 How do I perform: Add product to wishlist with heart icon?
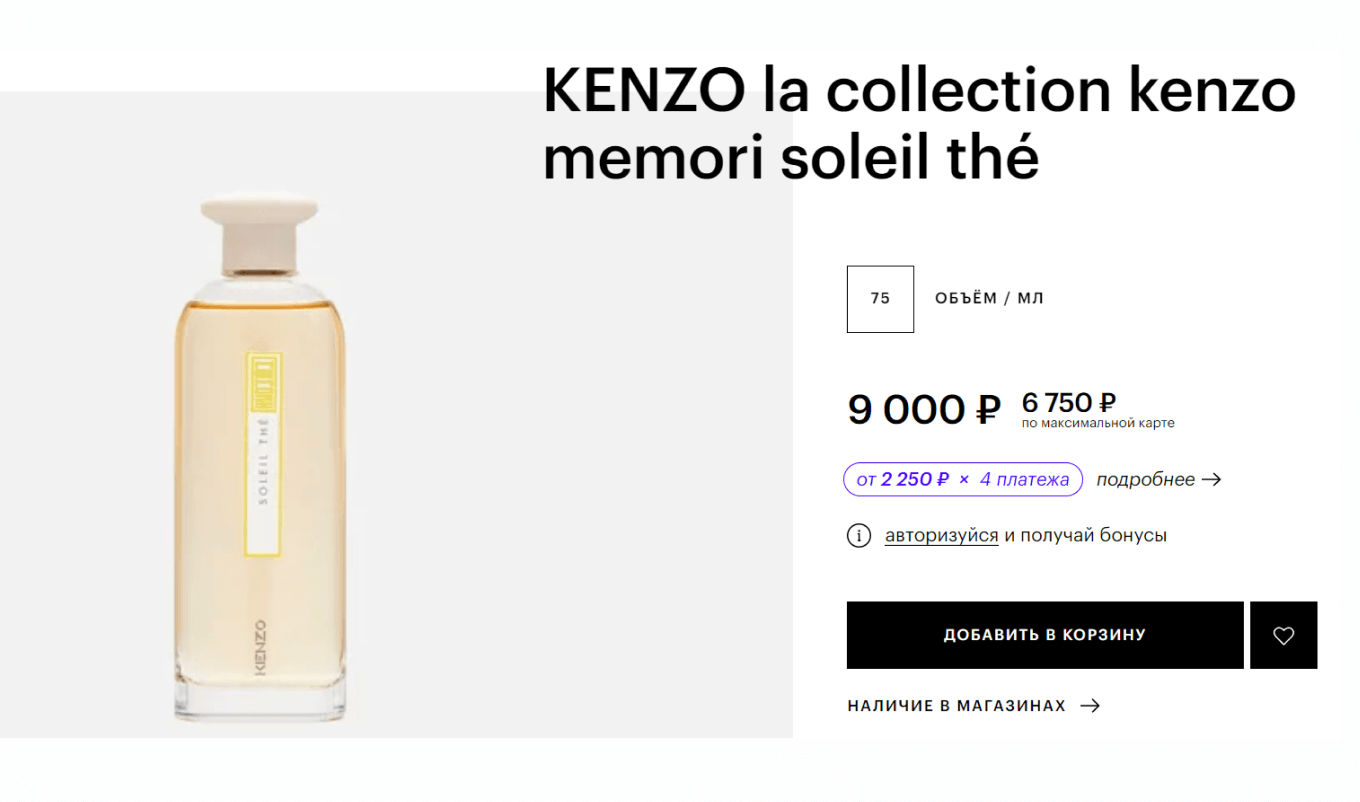coord(1283,635)
